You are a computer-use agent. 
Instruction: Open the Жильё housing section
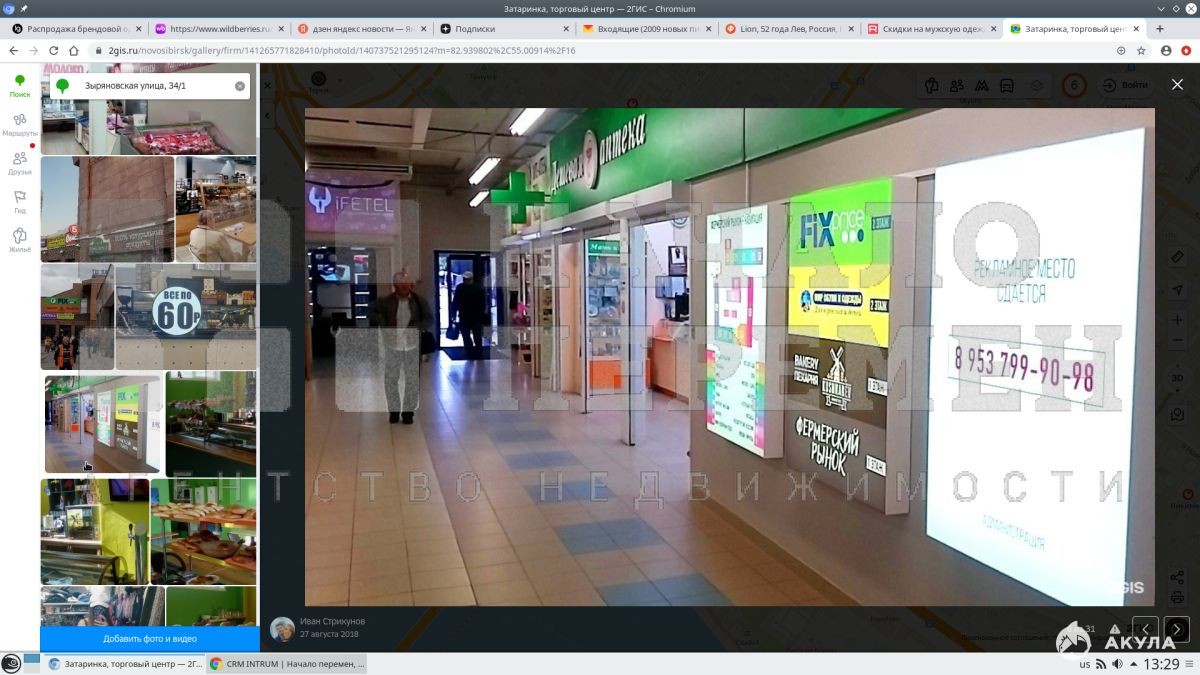[x=20, y=240]
